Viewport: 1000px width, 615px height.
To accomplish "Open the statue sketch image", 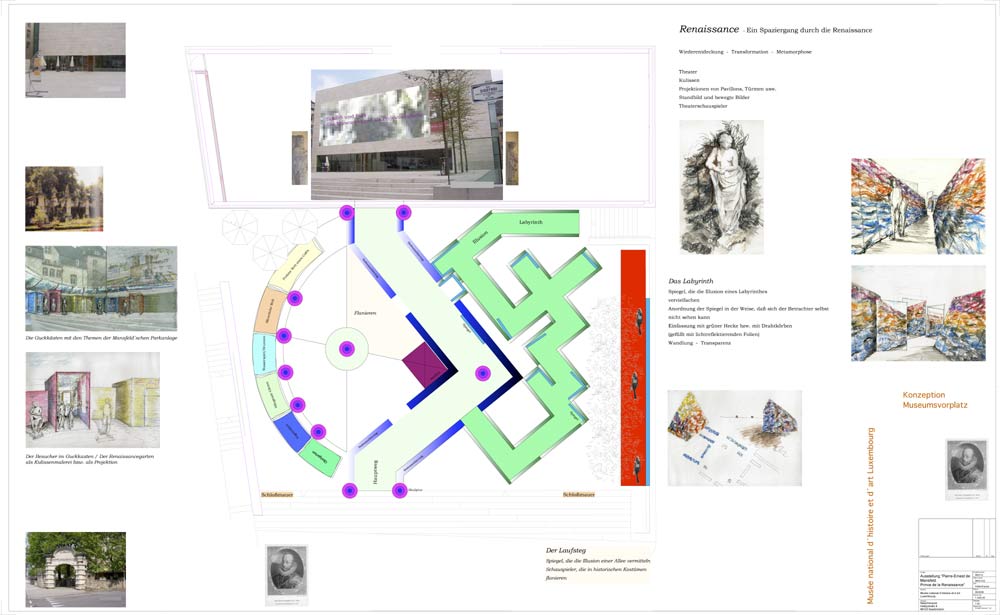I will coord(721,187).
